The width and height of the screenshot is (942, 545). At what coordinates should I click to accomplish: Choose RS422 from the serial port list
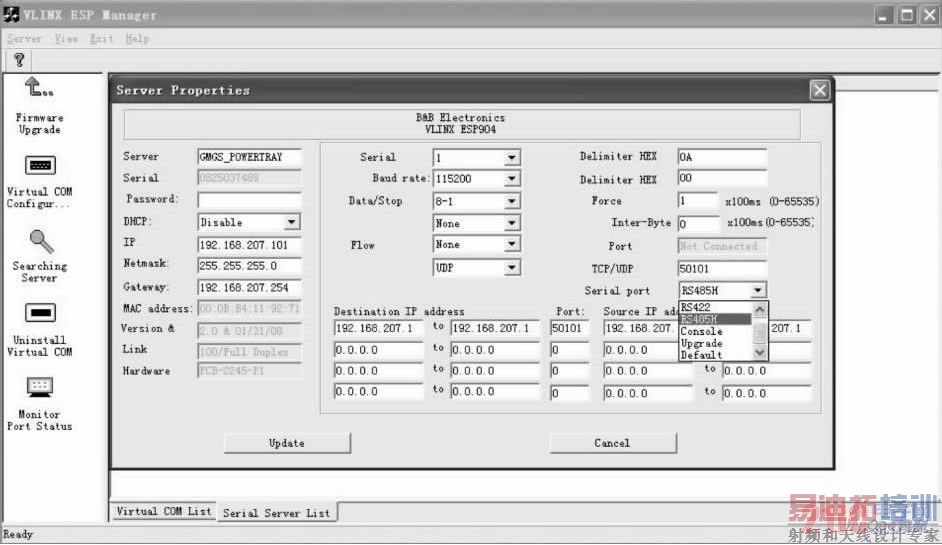(x=715, y=307)
